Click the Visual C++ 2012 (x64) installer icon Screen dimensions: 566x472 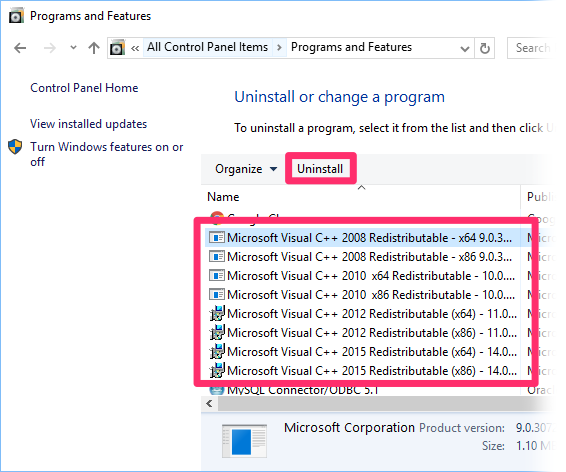[217, 314]
